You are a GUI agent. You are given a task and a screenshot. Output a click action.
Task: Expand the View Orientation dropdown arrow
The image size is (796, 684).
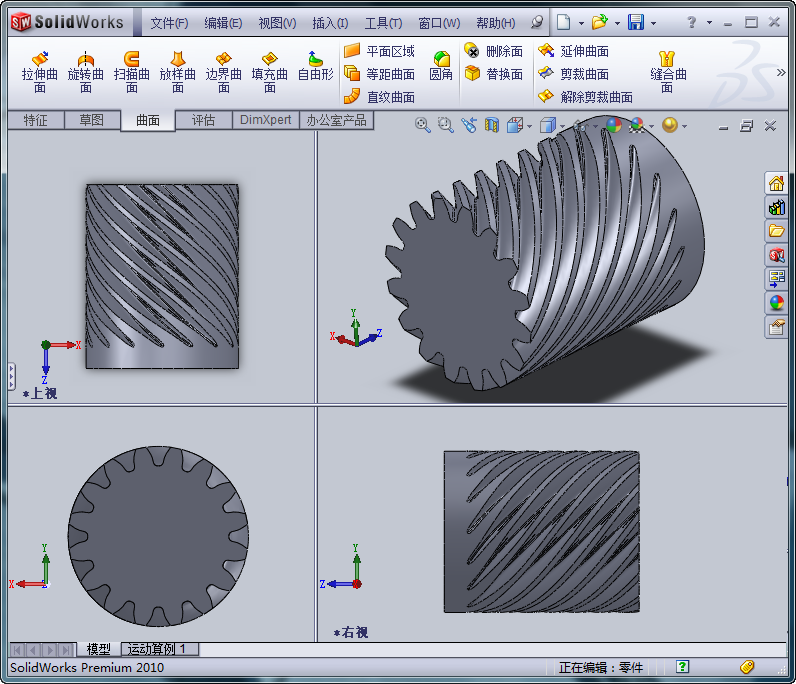click(x=529, y=126)
